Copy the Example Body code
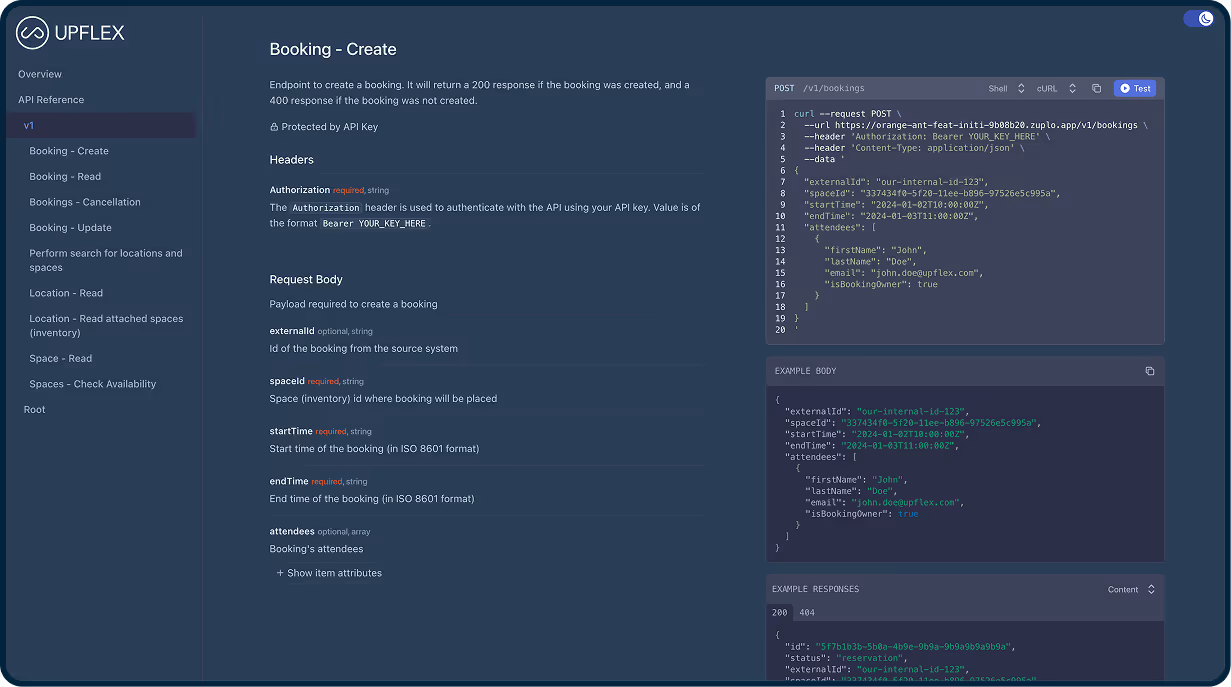The width and height of the screenshot is (1231, 687). point(1149,370)
